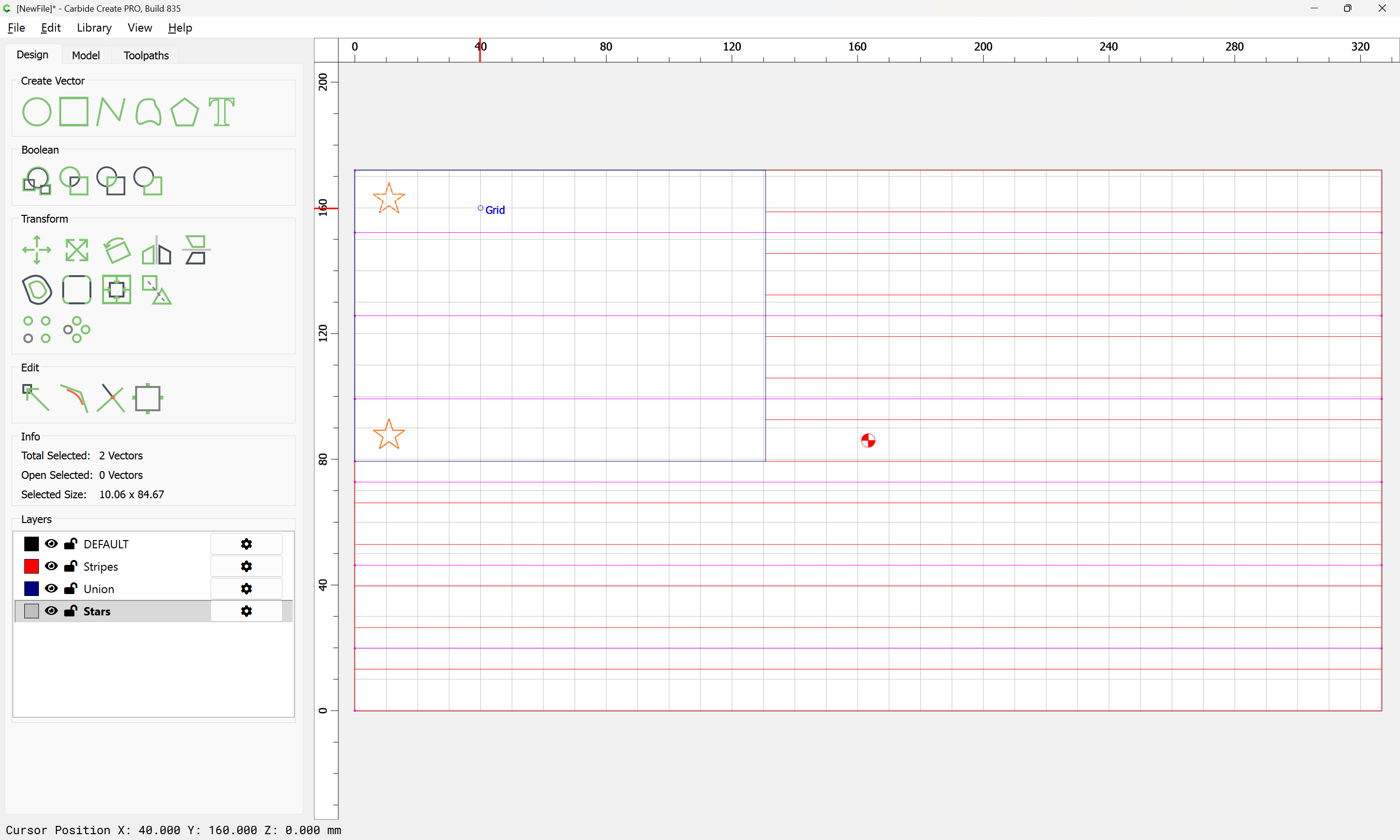This screenshot has width=1400, height=840.
Task: Open the Library menu
Action: point(94,28)
